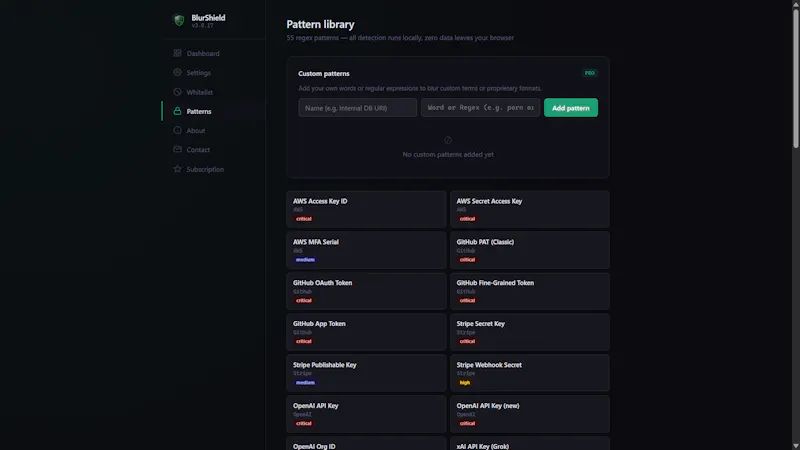Click critical badge on Stripe Secret Key
The height and width of the screenshot is (450, 800).
(x=467, y=341)
